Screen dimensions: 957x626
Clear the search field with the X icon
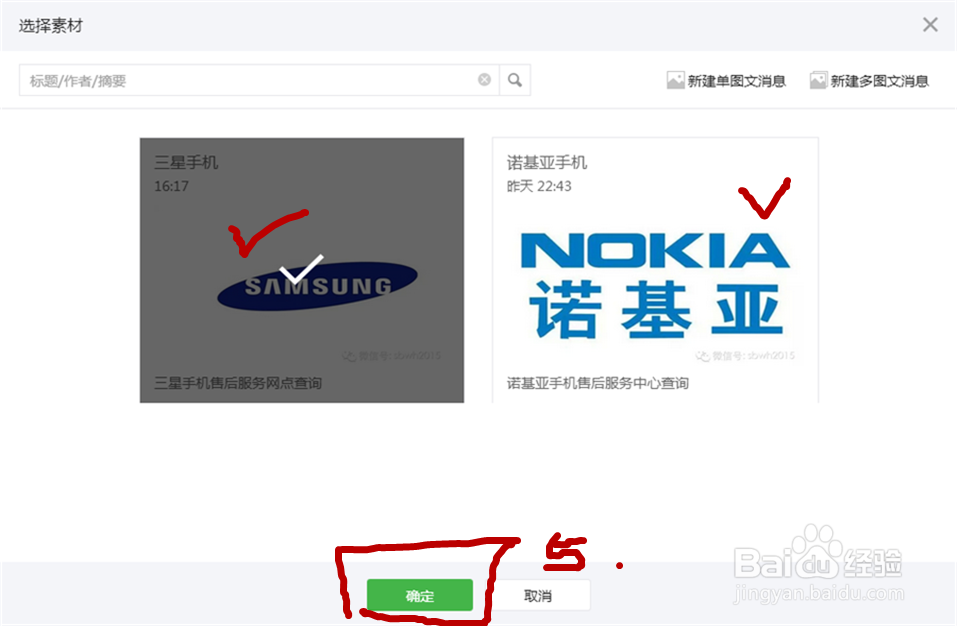[484, 80]
